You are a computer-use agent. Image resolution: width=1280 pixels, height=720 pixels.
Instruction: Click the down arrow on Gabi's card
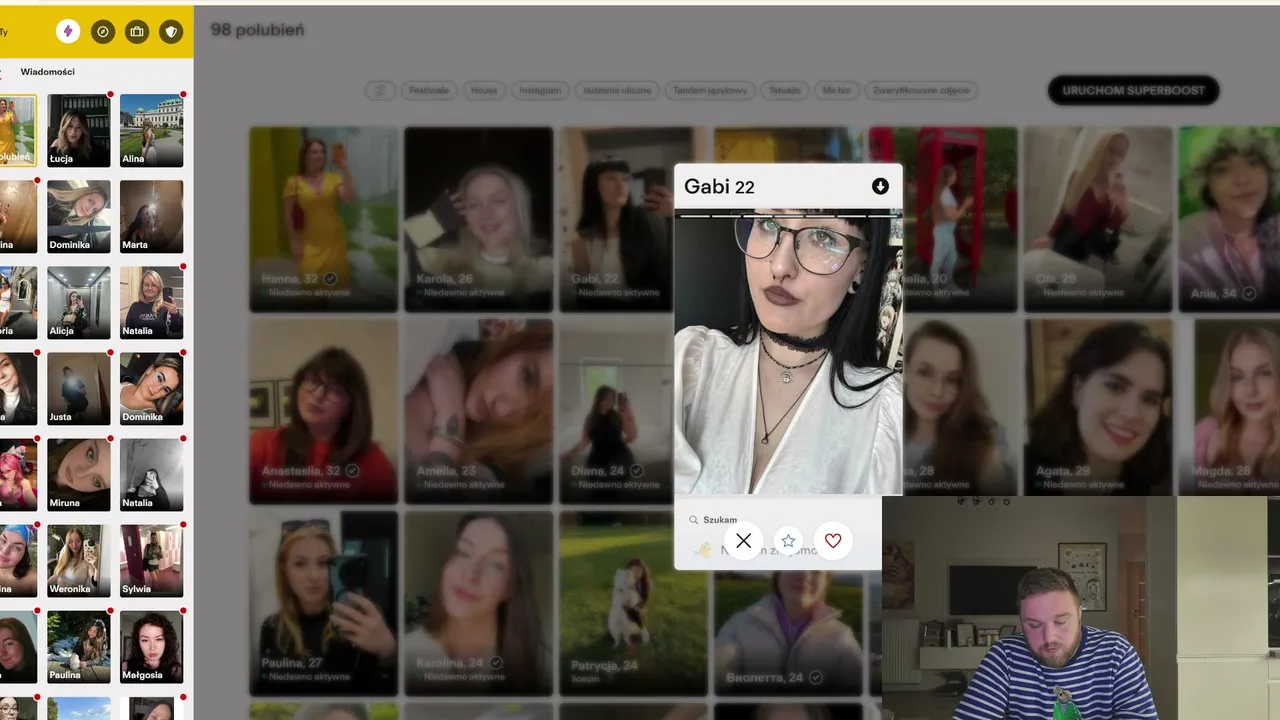point(880,186)
